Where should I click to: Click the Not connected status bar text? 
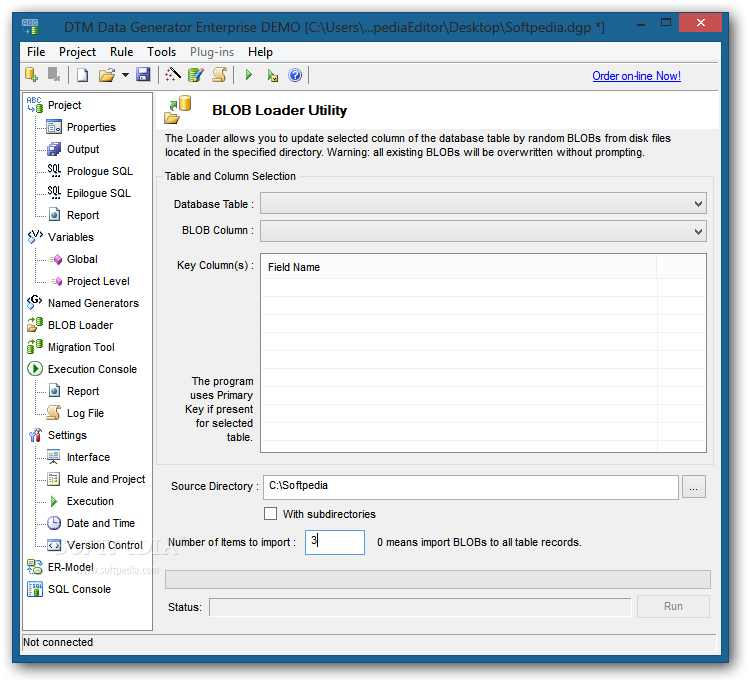(58, 642)
